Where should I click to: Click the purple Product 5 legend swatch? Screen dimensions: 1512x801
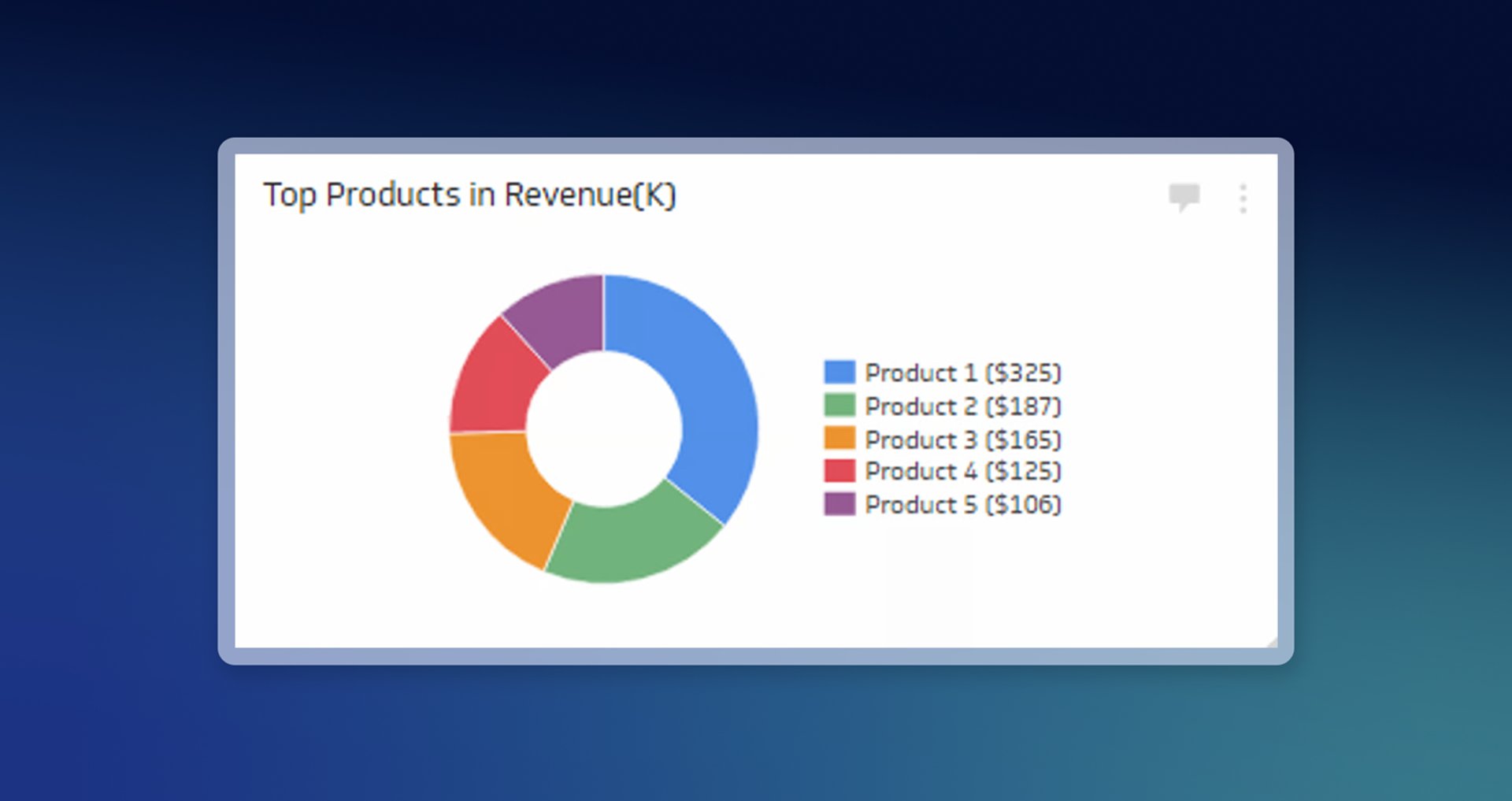coord(839,504)
